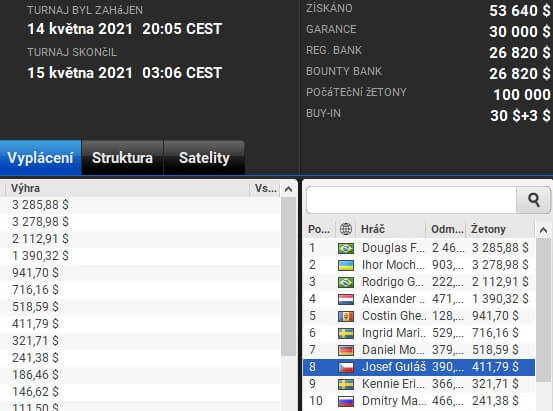Image resolution: width=553 pixels, height=411 pixels.
Task: Click Josef Guláš prize 411,79 $
Action: pyautogui.click(x=495, y=367)
